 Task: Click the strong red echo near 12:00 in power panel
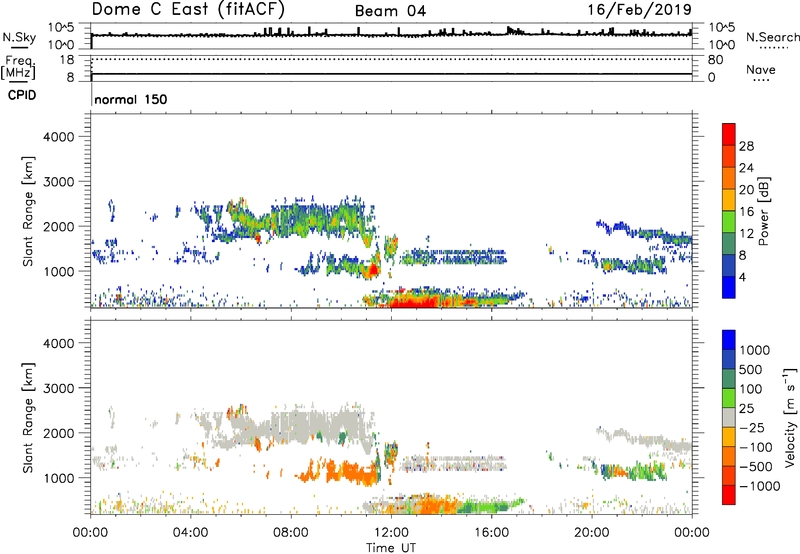[x=413, y=301]
